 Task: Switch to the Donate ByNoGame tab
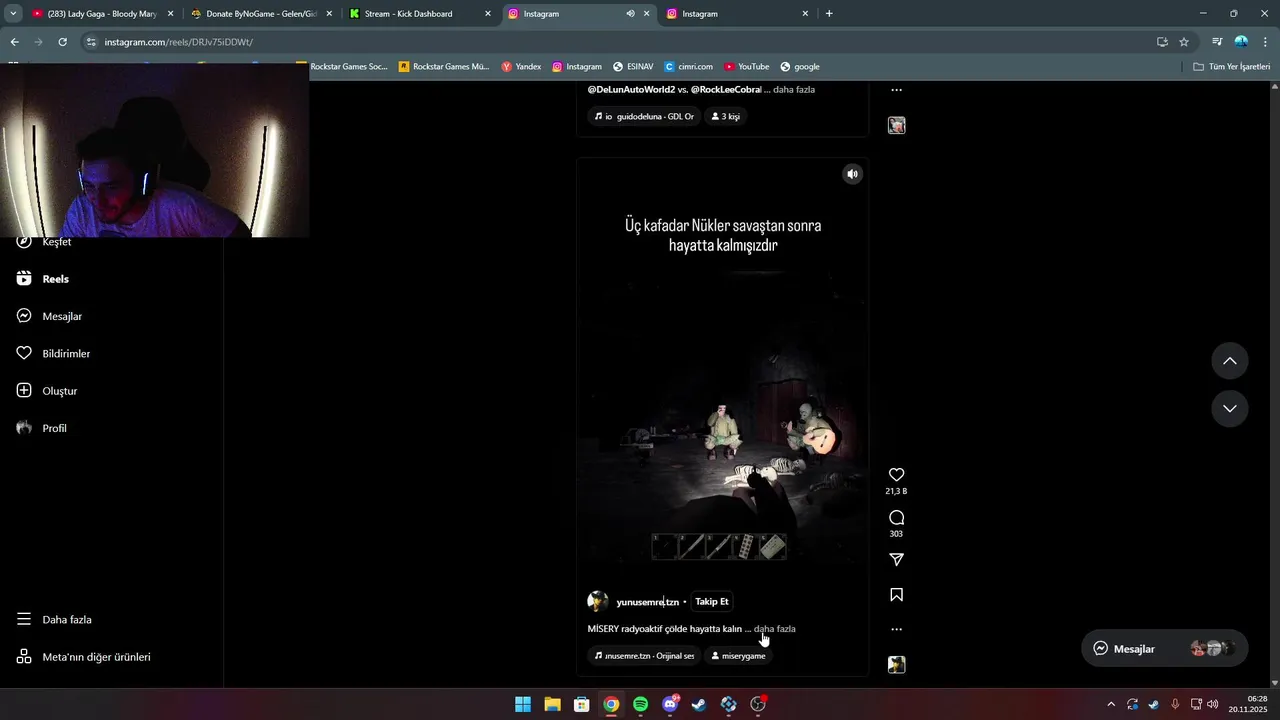(262, 14)
